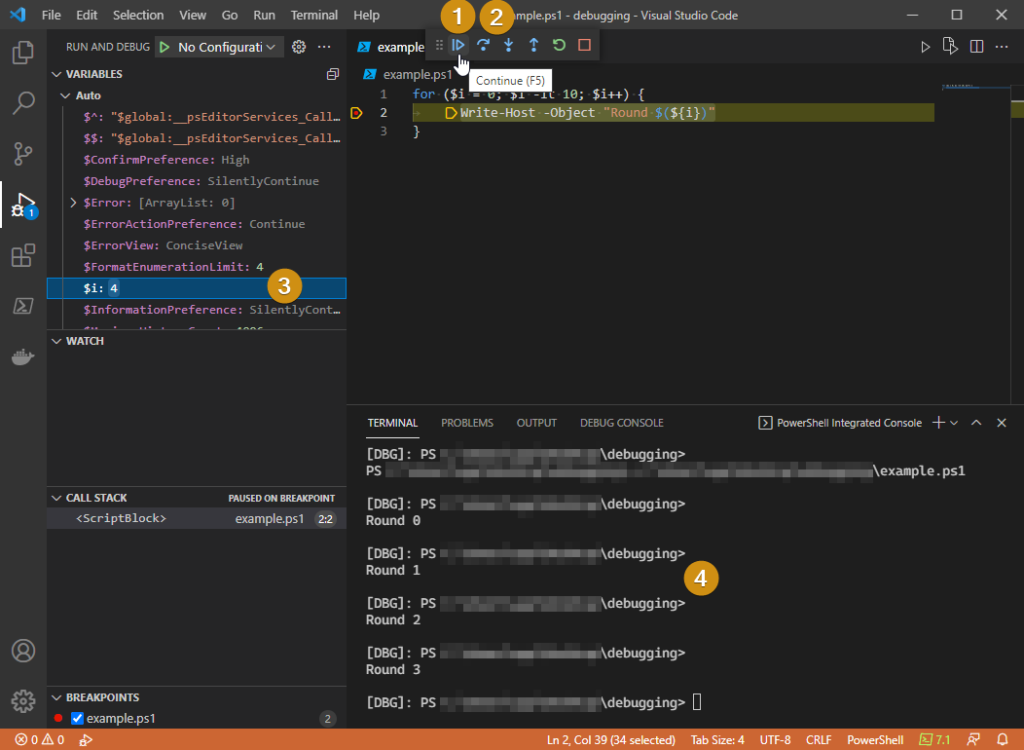This screenshot has width=1024, height=750.
Task: Click the Step Into debug icon
Action: click(508, 44)
